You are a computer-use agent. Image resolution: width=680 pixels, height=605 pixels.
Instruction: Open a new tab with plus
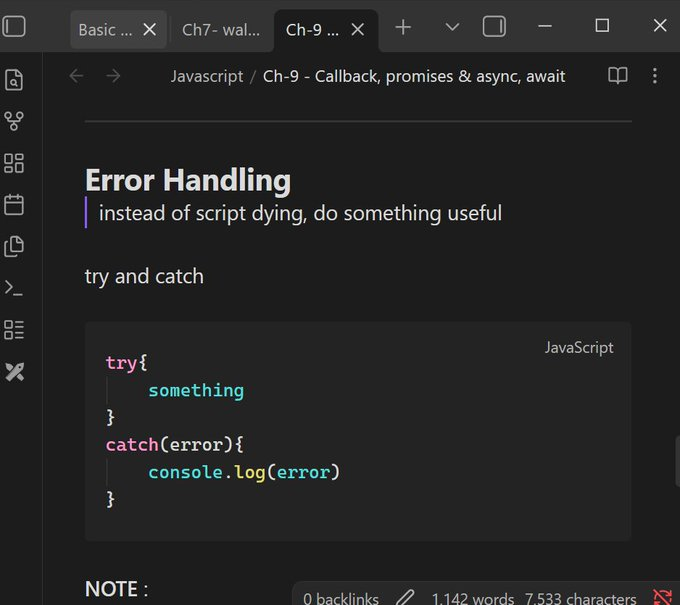pyautogui.click(x=403, y=27)
